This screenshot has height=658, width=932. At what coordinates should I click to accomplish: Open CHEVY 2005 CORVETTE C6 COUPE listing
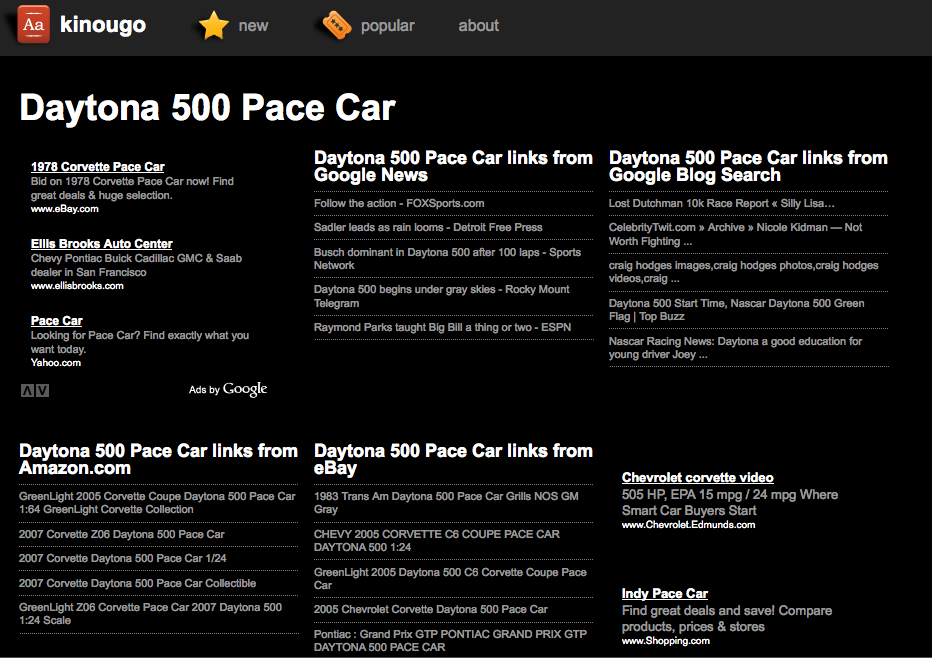[x=437, y=540]
